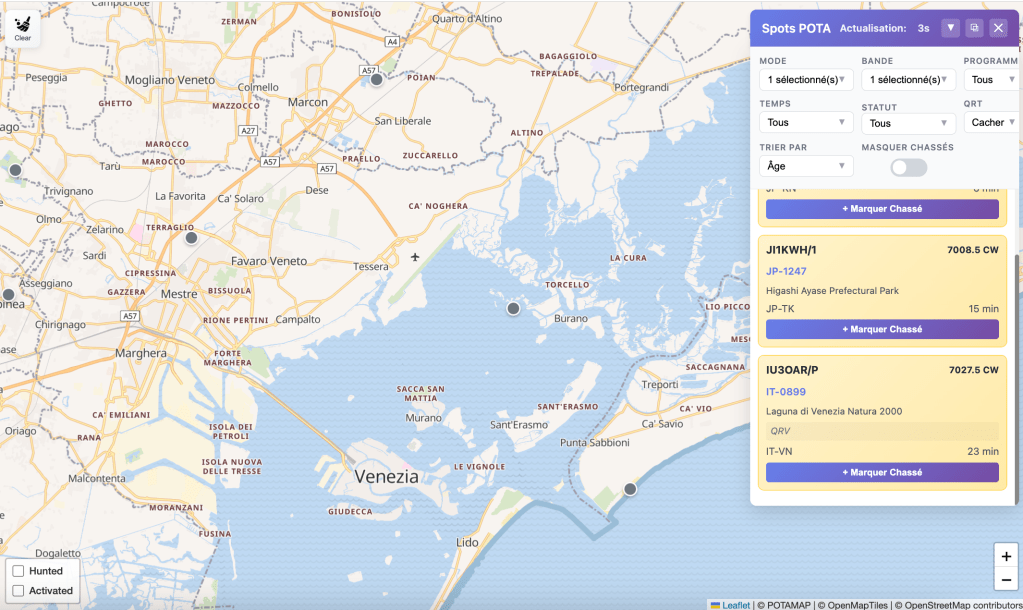1023x610 pixels.
Task: Toggle the Masquer Chassés switch
Action: (x=908, y=167)
